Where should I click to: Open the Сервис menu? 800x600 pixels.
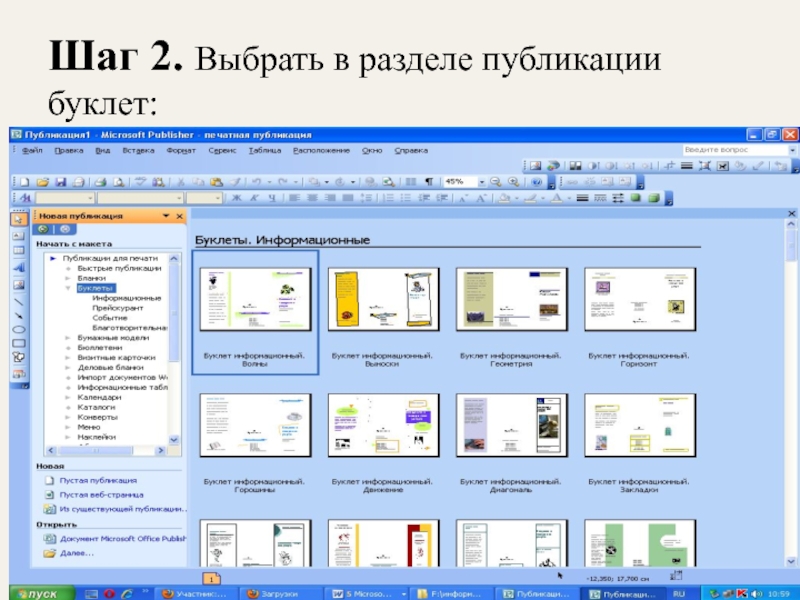tap(221, 150)
